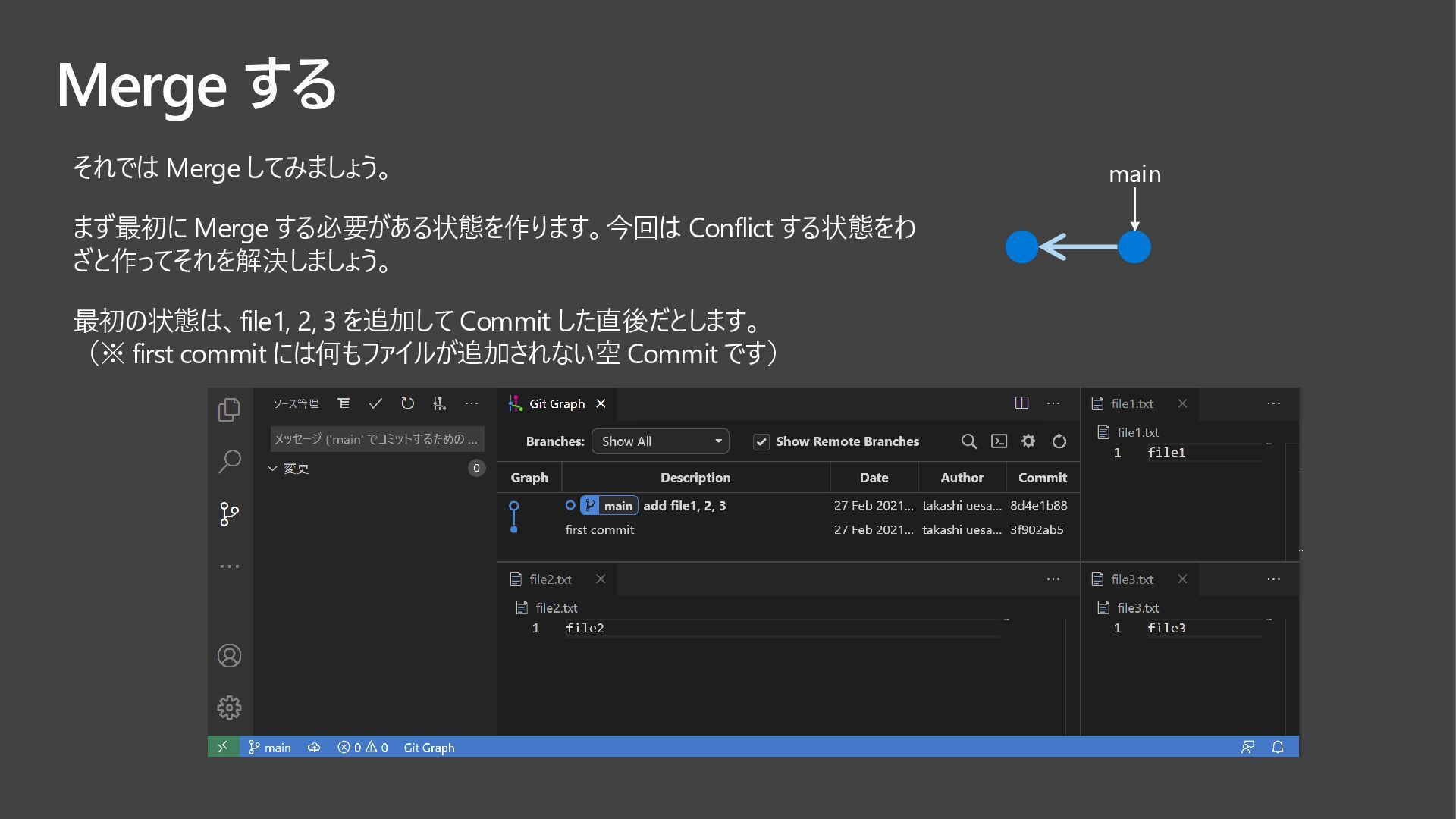
Task: Open terminal from Git Graph toolbar
Action: point(999,441)
